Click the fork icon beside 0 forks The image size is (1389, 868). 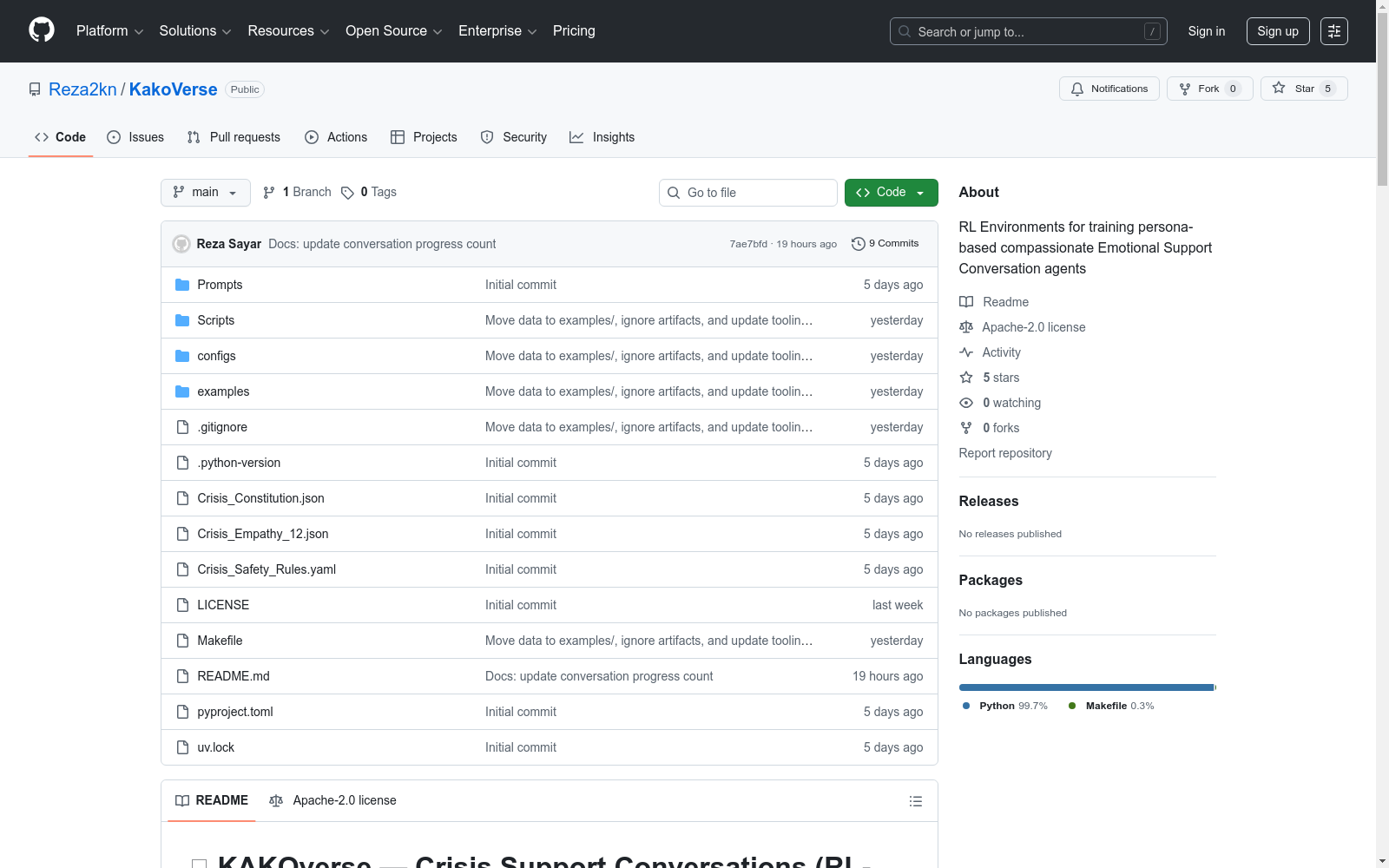pyautogui.click(x=966, y=428)
